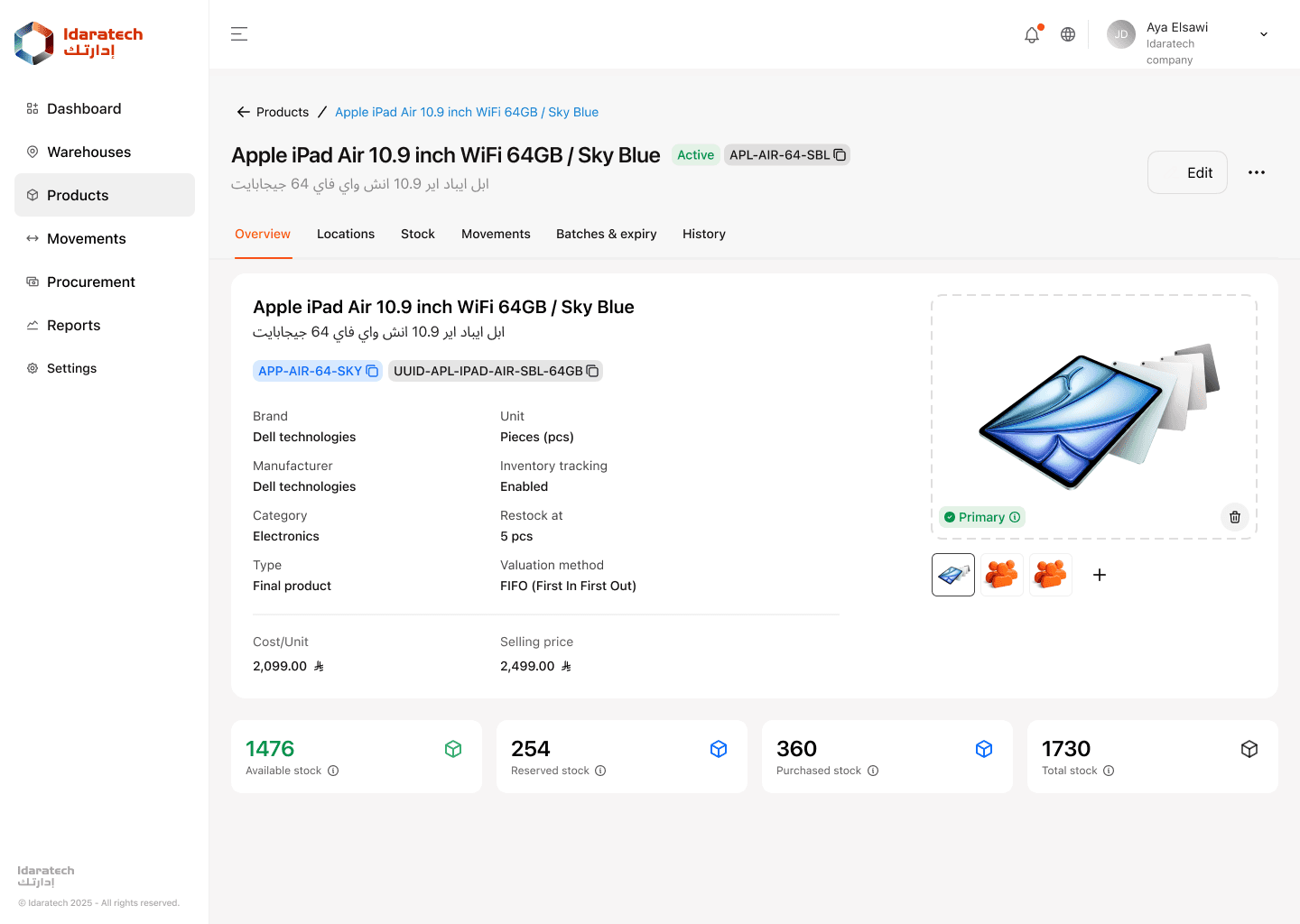This screenshot has width=1300, height=924.
Task: Click the back arrow next to Products
Action: pyautogui.click(x=243, y=112)
